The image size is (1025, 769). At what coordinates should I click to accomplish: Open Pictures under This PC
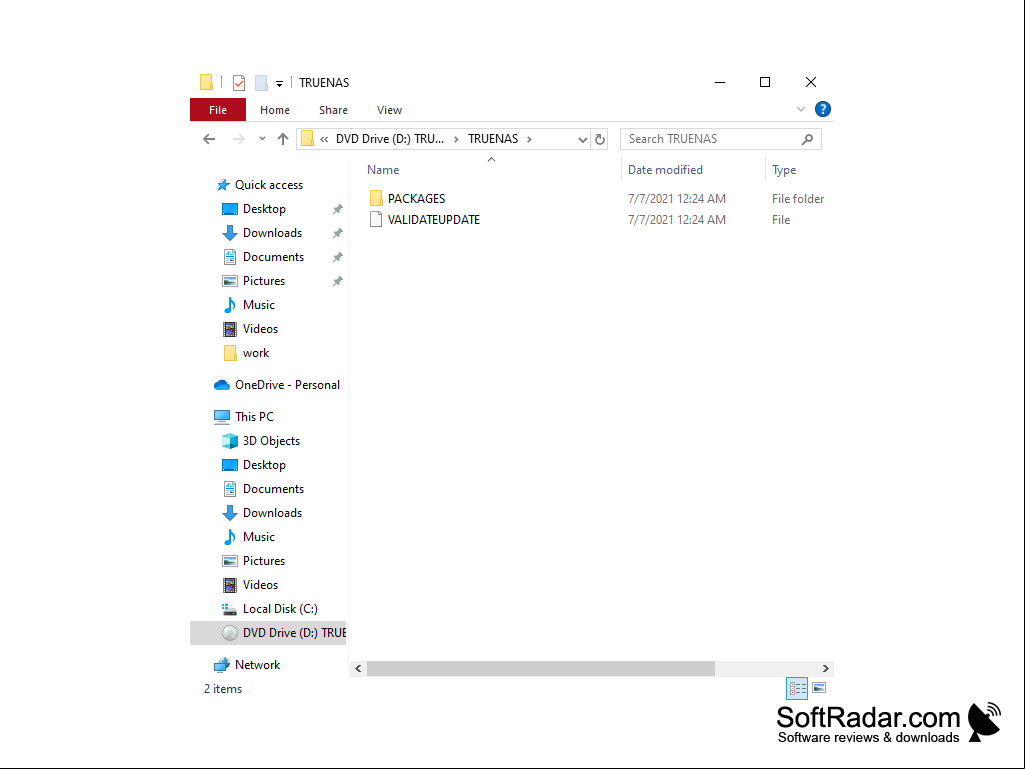[x=263, y=560]
